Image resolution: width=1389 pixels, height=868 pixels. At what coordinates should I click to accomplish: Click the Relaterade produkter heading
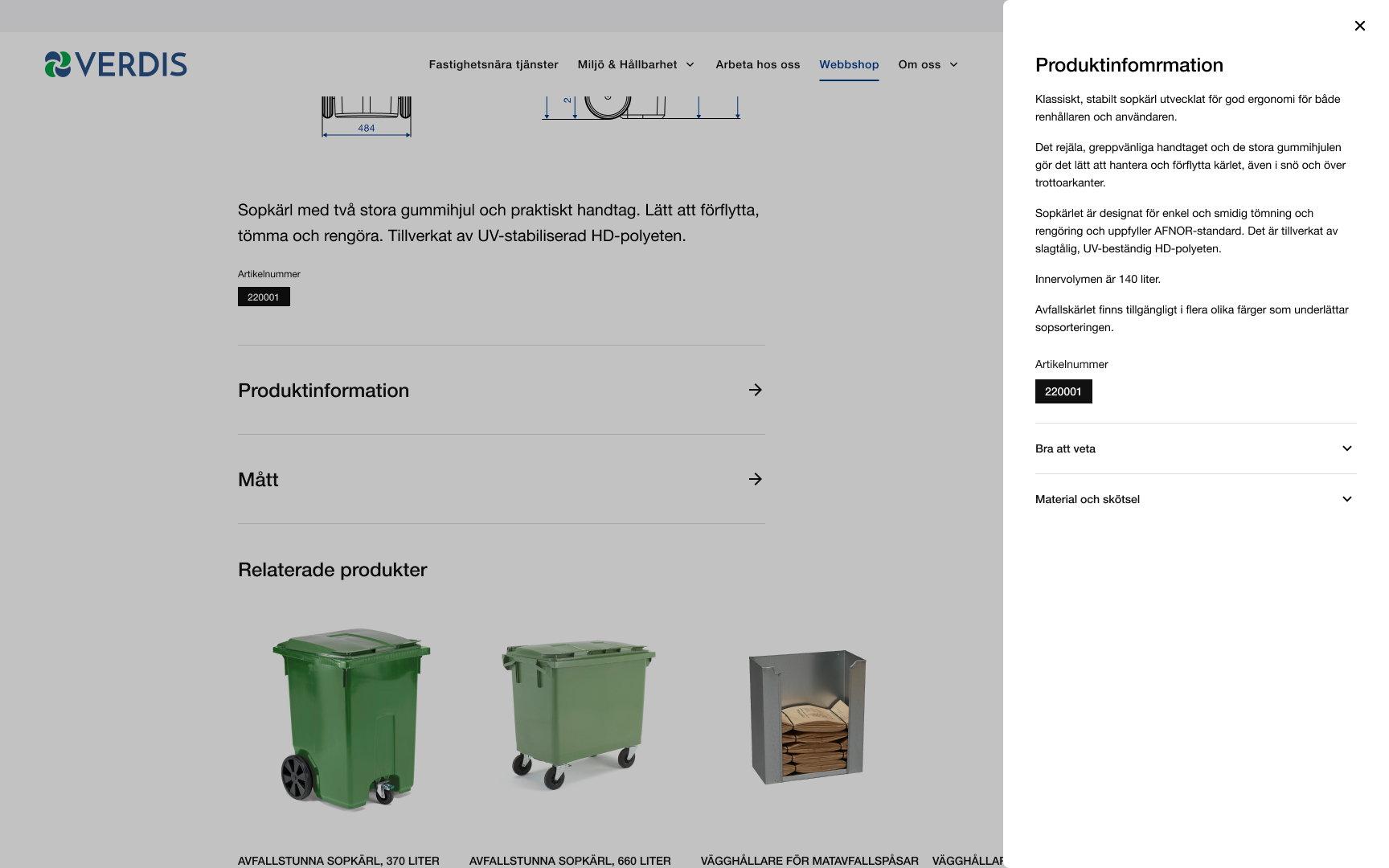click(332, 570)
